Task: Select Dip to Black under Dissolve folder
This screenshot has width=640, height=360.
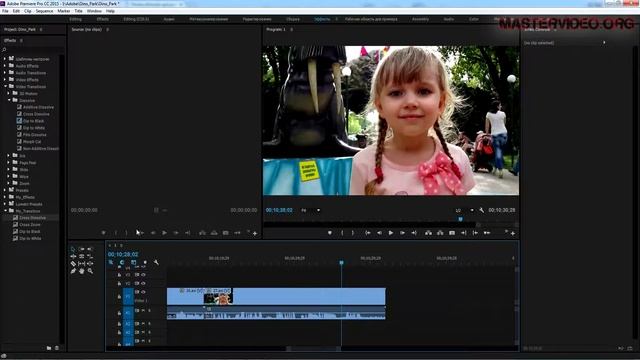Action: (x=33, y=121)
